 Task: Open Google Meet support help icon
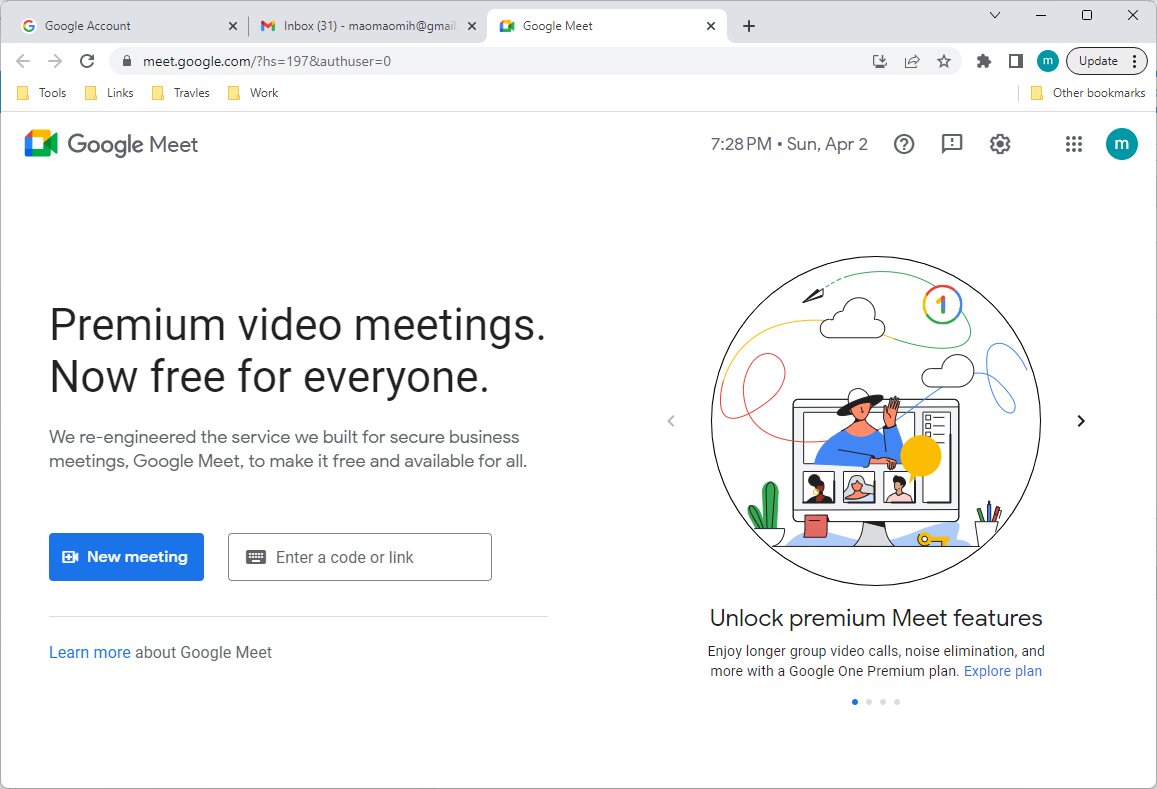click(904, 144)
